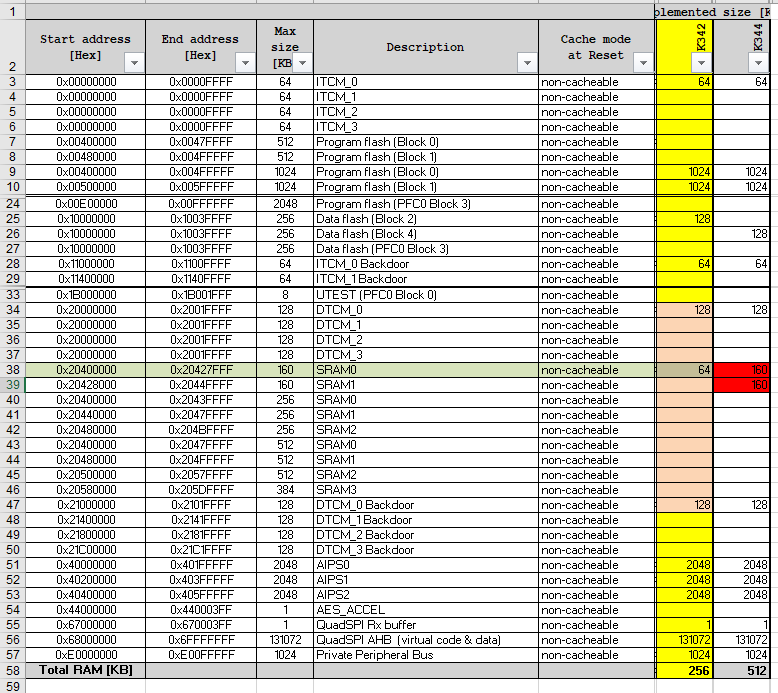Screen dimensions: 778x693
Task: Select the K342 total RAM value 256
Action: click(x=684, y=671)
